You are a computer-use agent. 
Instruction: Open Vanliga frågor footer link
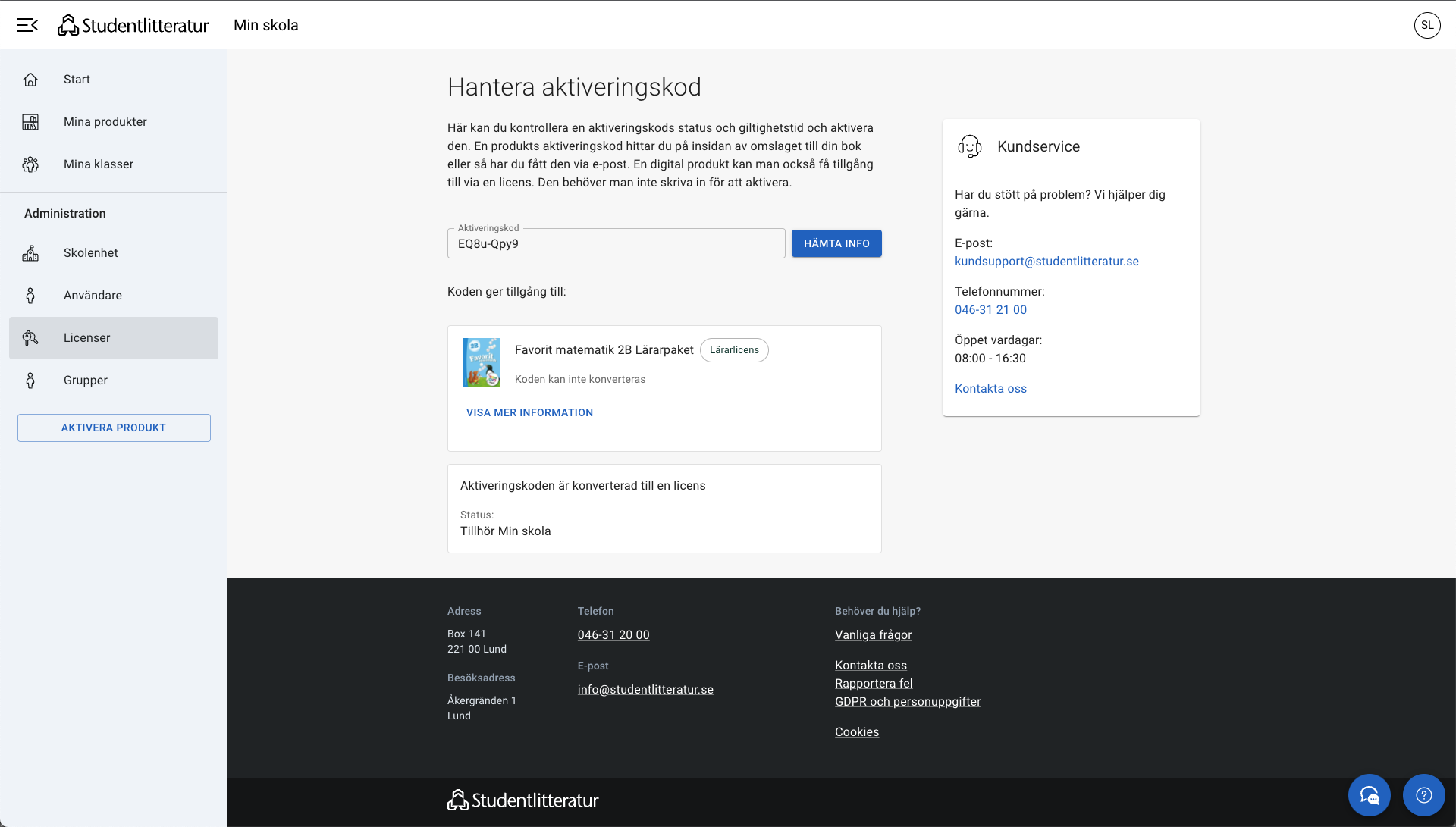(873, 635)
